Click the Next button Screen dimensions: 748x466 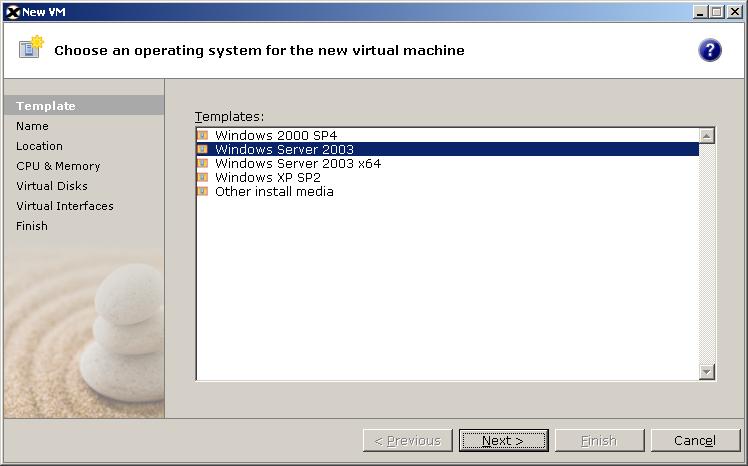coord(503,440)
